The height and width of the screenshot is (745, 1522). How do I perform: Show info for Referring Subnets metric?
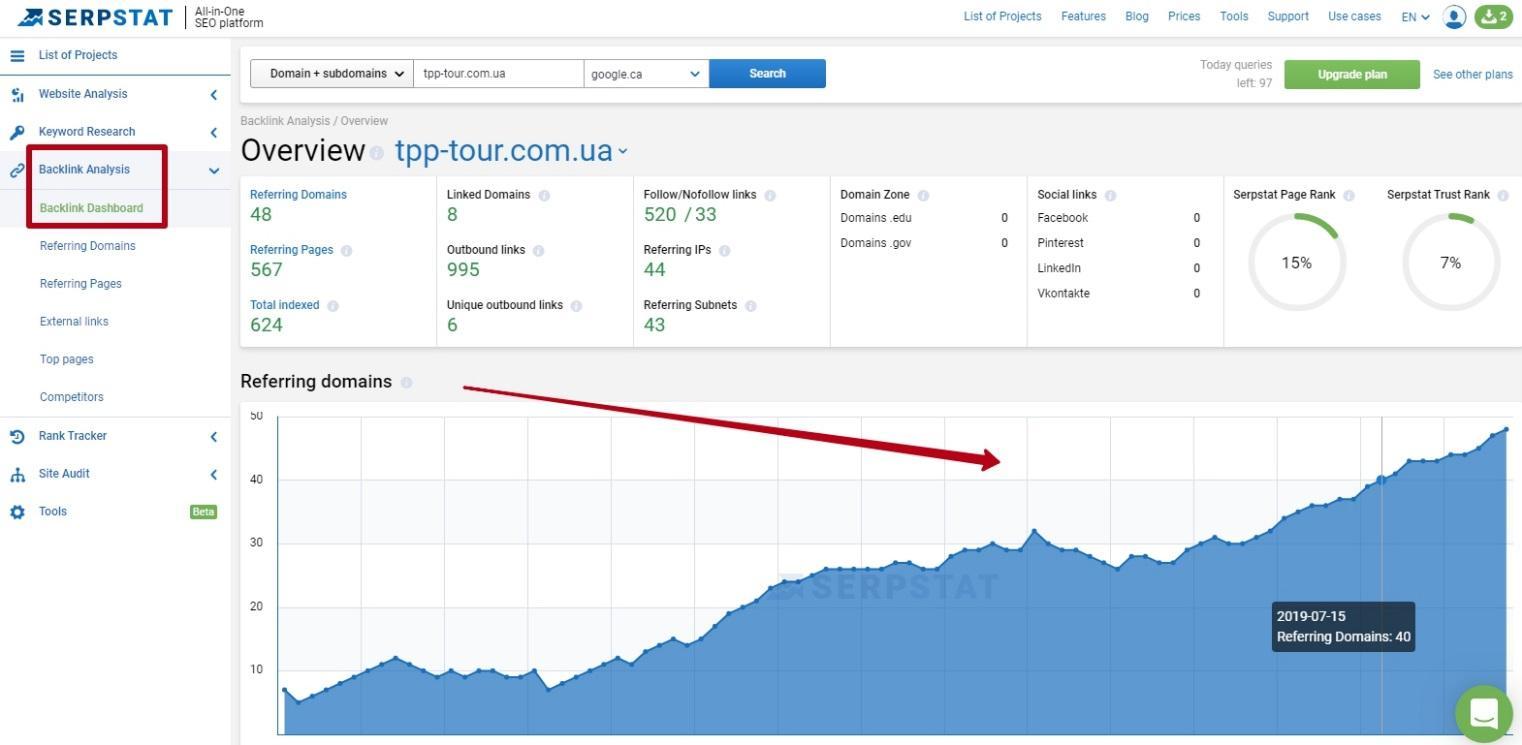pos(750,306)
